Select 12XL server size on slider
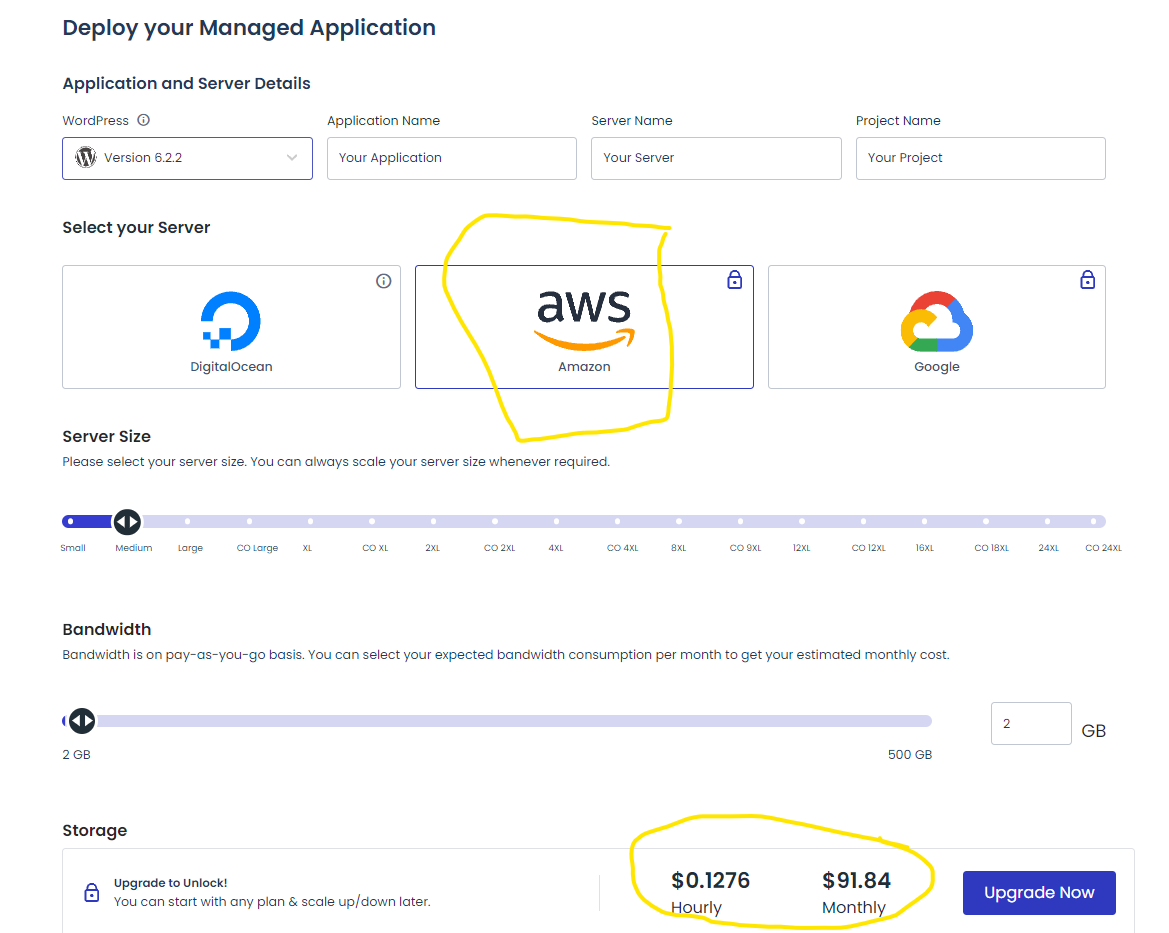The height and width of the screenshot is (933, 1169). click(801, 521)
